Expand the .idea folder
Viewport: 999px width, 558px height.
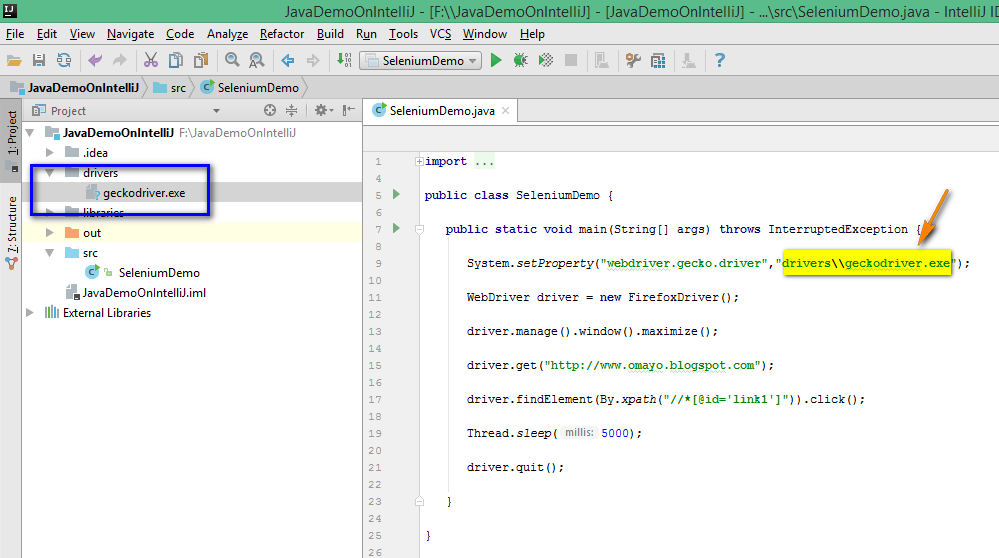(x=50, y=152)
